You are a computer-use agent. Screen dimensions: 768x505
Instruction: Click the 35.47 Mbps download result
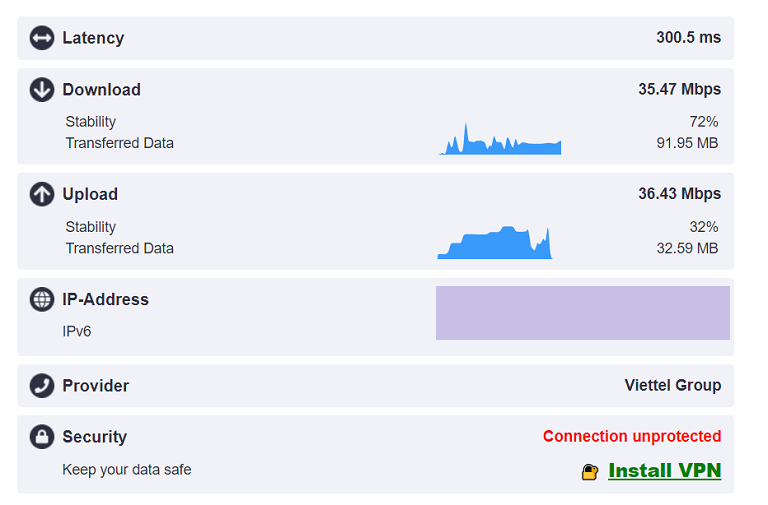coord(679,89)
